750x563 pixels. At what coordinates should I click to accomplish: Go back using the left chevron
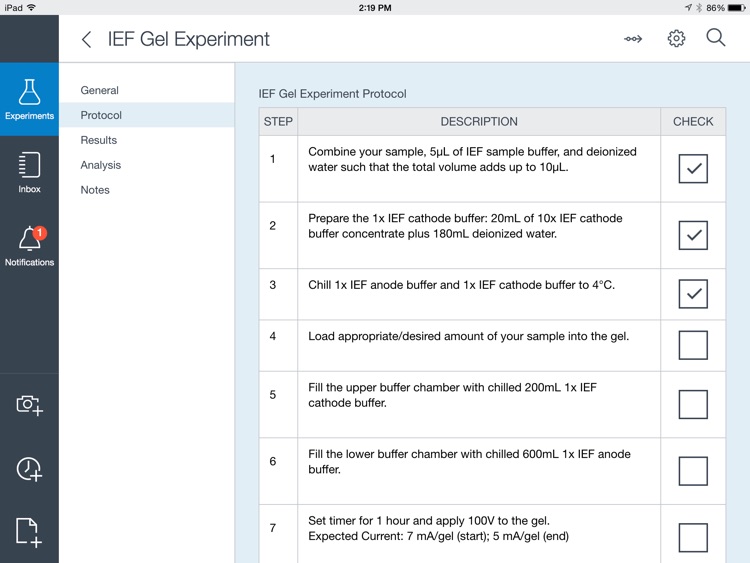pyautogui.click(x=86, y=39)
